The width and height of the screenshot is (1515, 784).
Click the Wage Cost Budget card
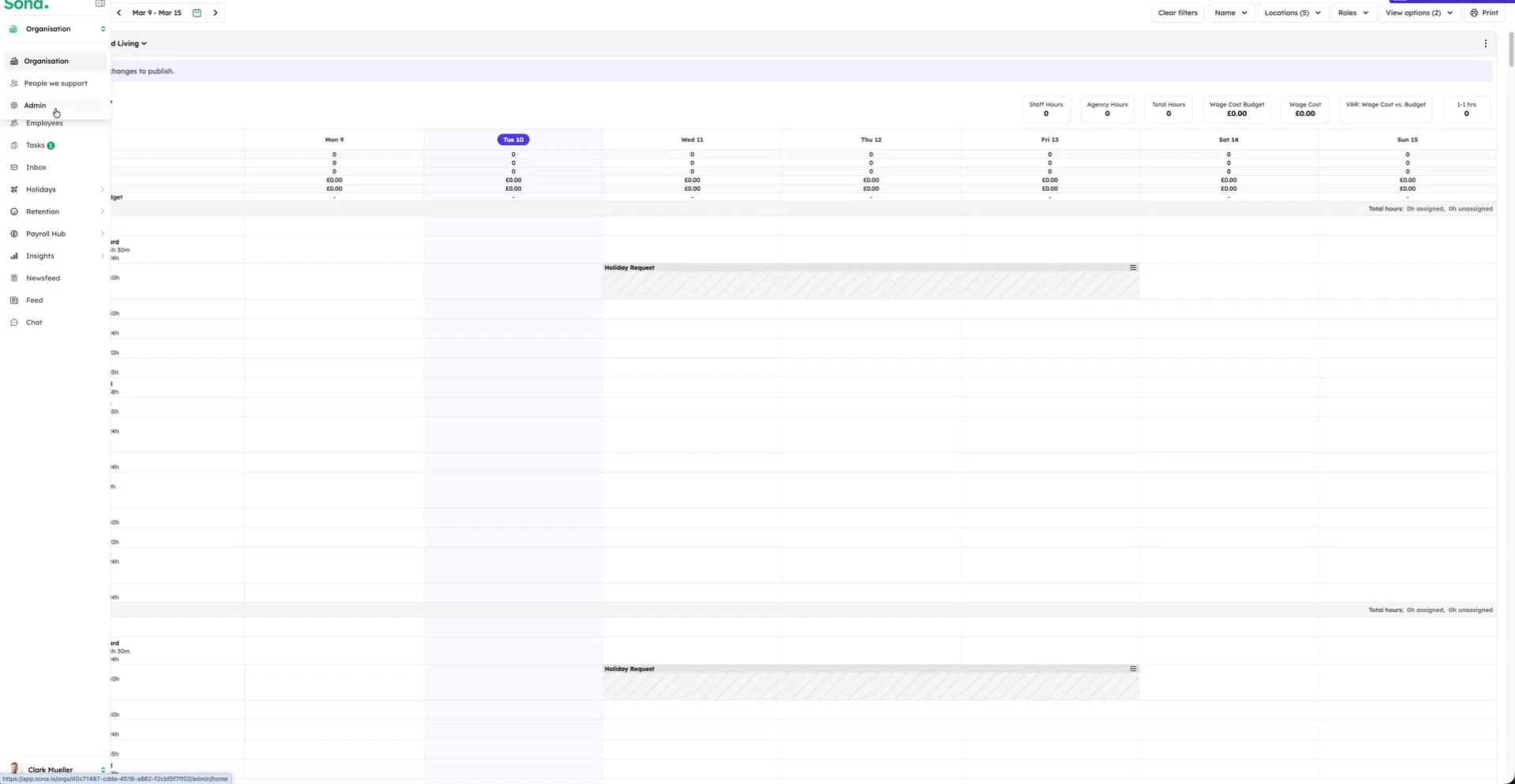[x=1236, y=109]
